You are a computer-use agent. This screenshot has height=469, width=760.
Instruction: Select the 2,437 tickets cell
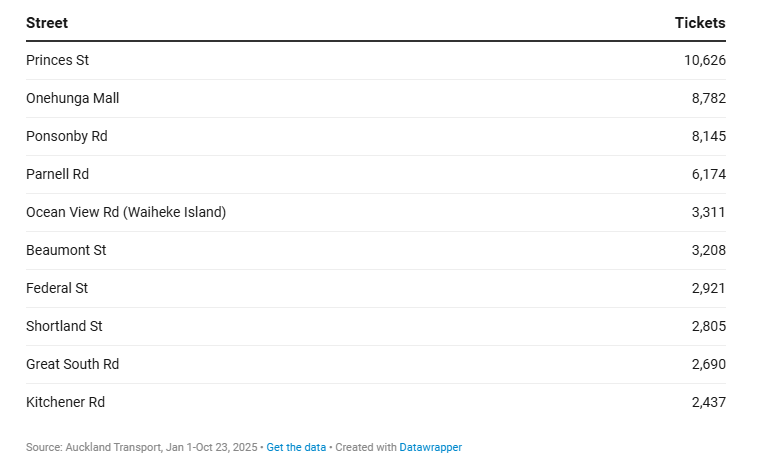coord(708,402)
